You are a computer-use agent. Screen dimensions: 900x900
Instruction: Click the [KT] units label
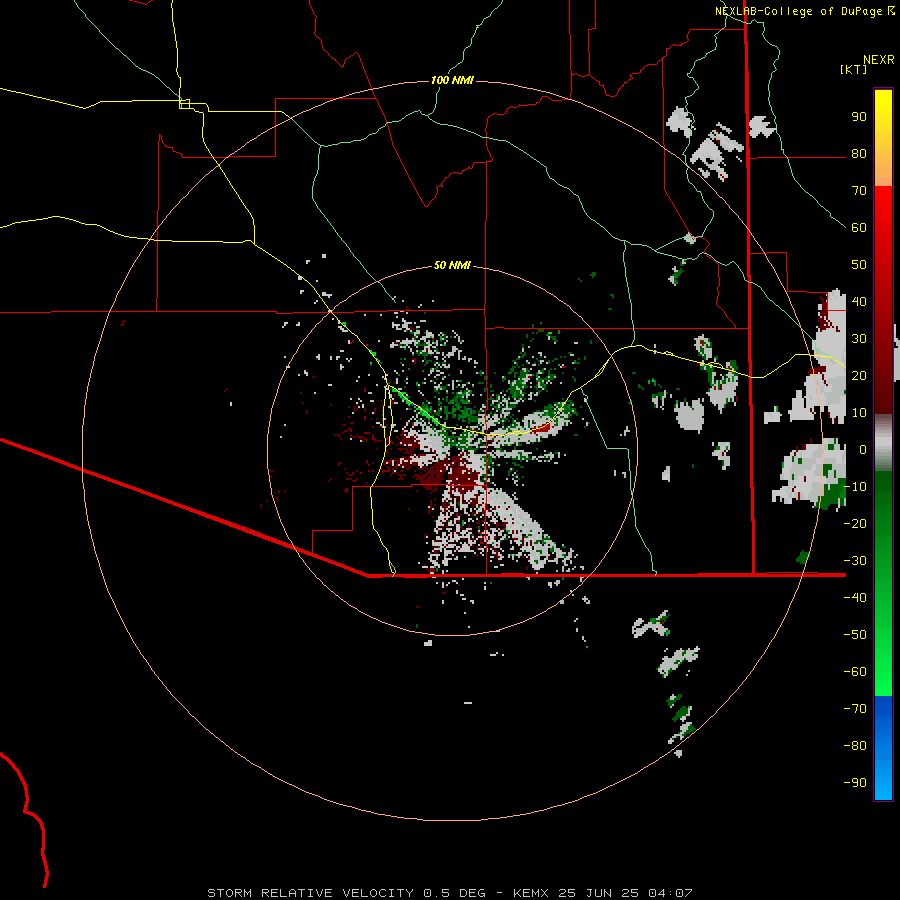pos(854,69)
